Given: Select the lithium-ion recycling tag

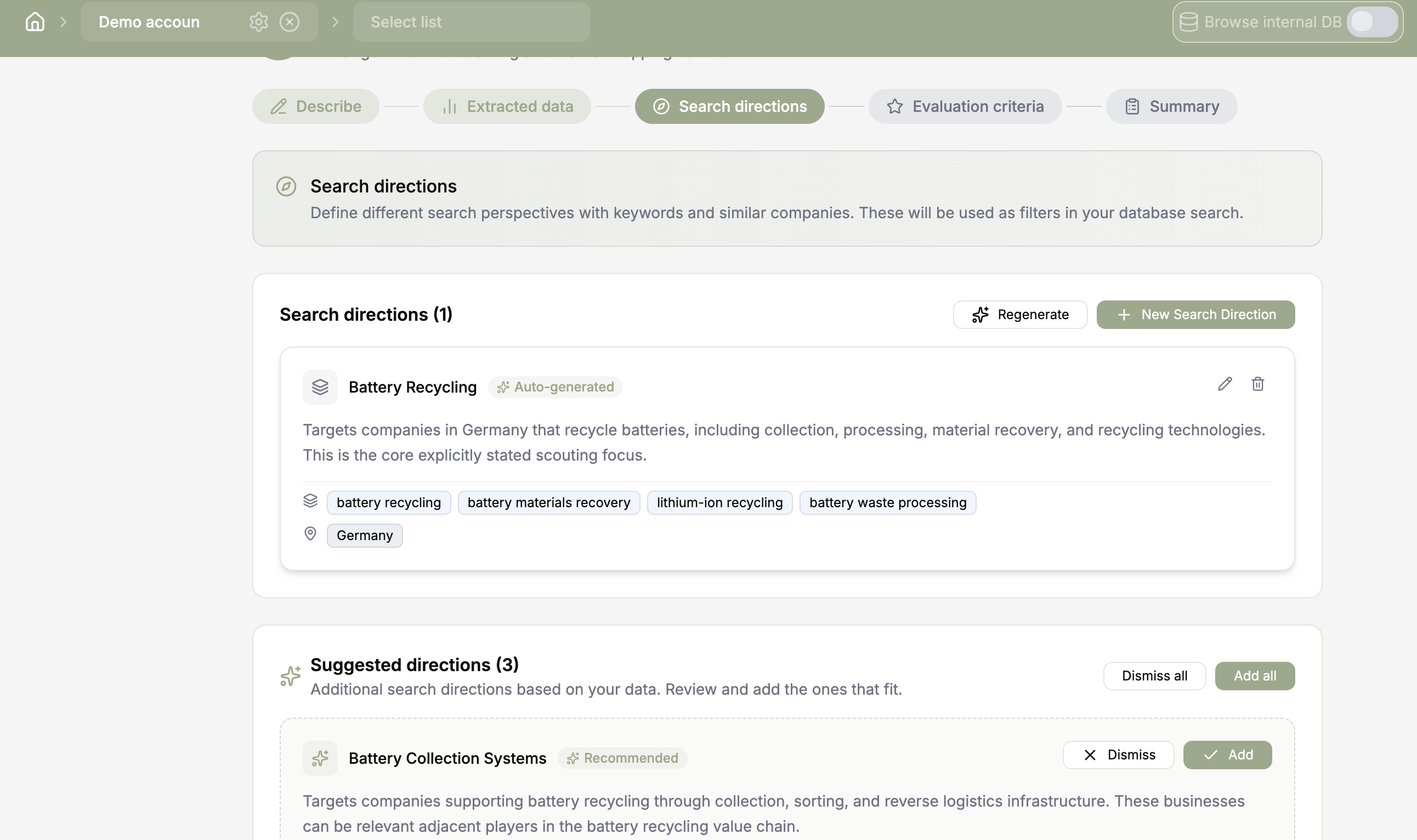Looking at the screenshot, I should point(719,503).
